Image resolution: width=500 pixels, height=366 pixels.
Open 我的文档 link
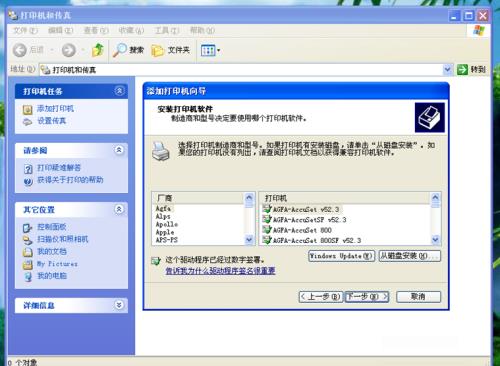pos(51,251)
